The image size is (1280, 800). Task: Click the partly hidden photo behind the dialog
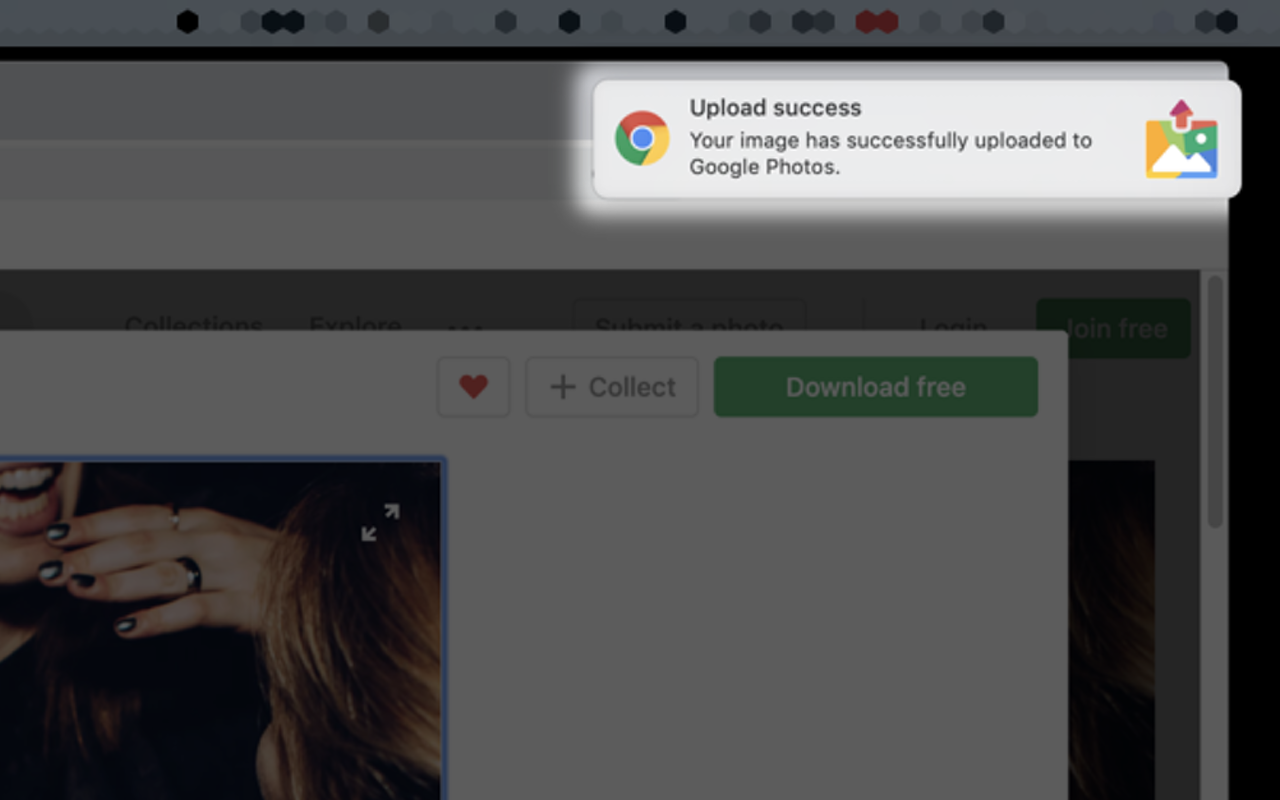coord(1111,630)
